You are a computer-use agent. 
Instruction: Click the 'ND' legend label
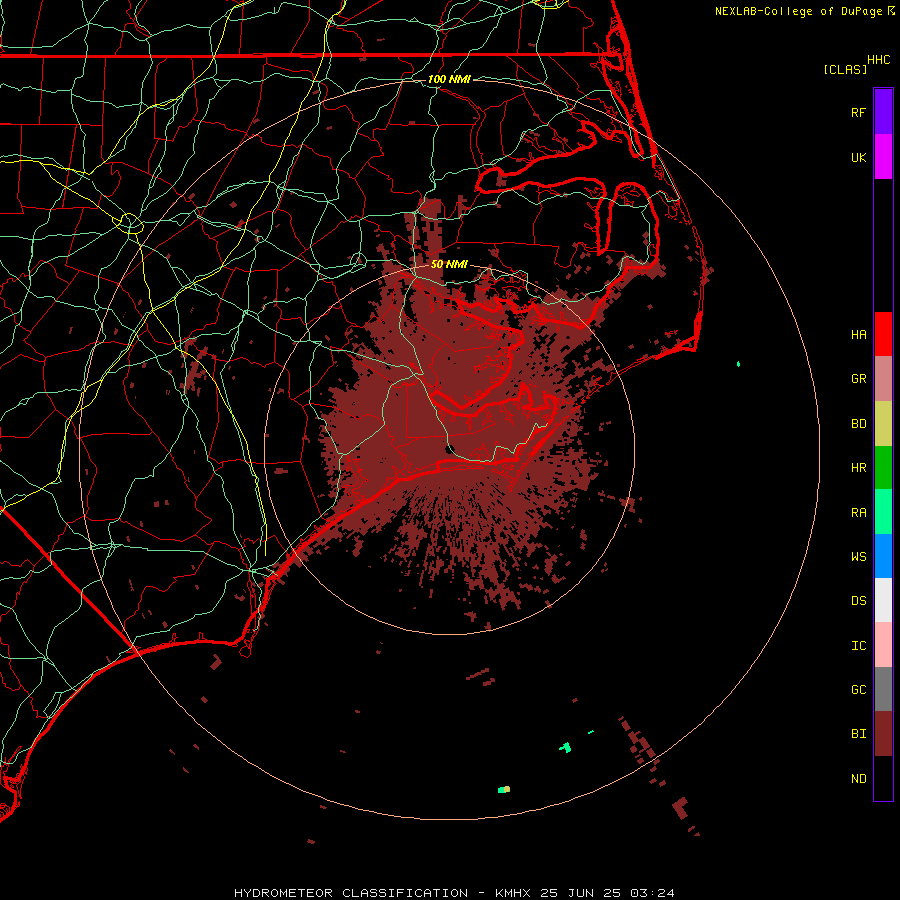[x=858, y=778]
